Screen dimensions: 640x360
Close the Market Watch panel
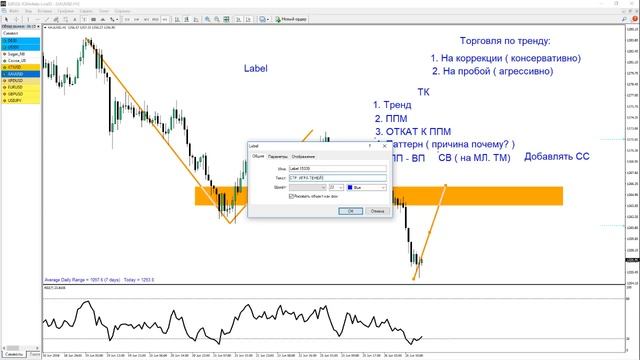pyautogui.click(x=38, y=27)
